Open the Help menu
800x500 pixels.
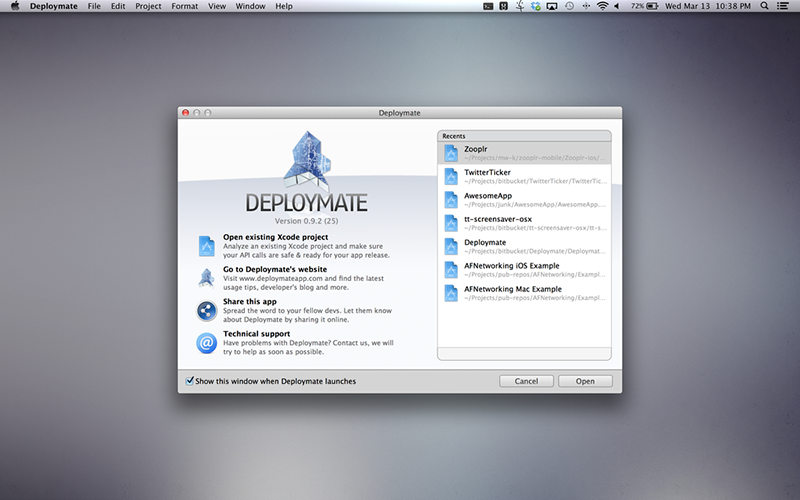284,6
